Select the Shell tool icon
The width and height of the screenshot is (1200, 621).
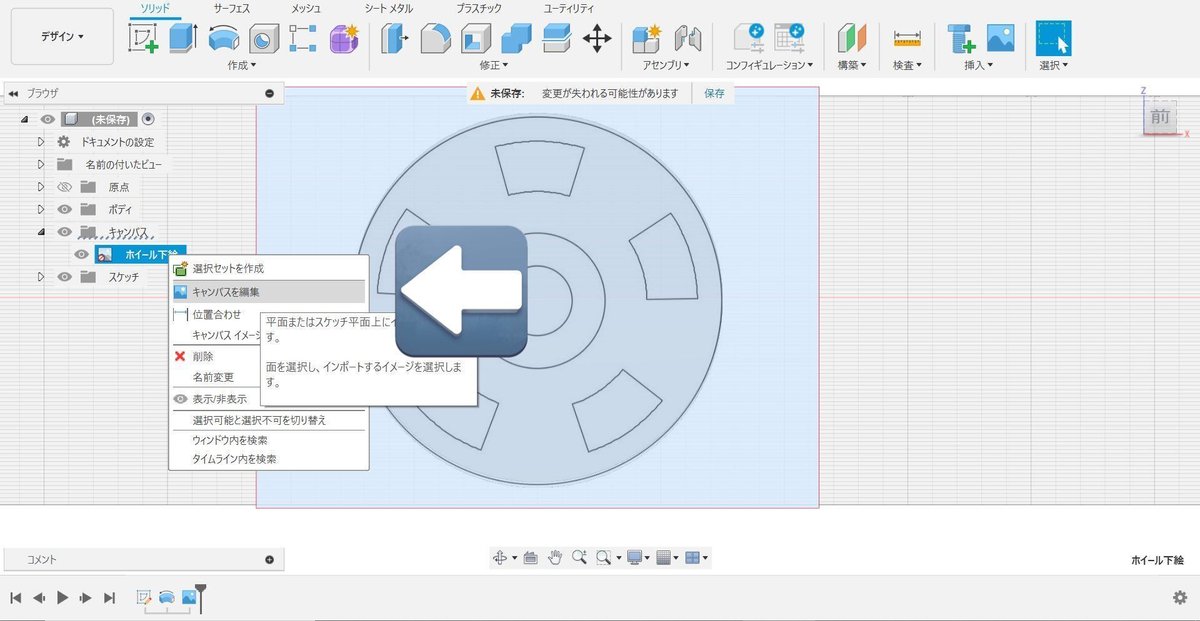tap(475, 39)
